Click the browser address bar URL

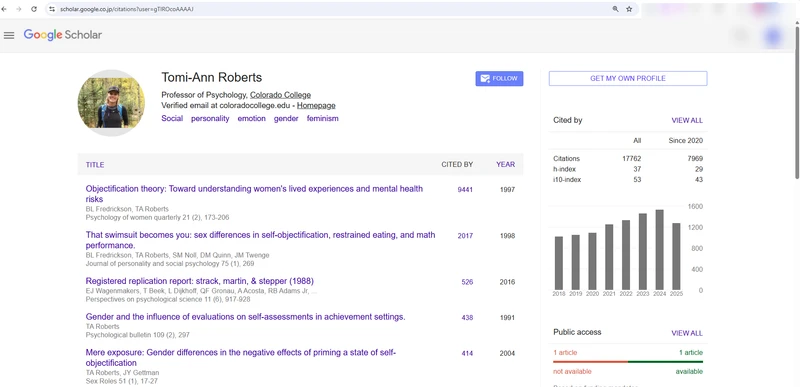(x=127, y=9)
